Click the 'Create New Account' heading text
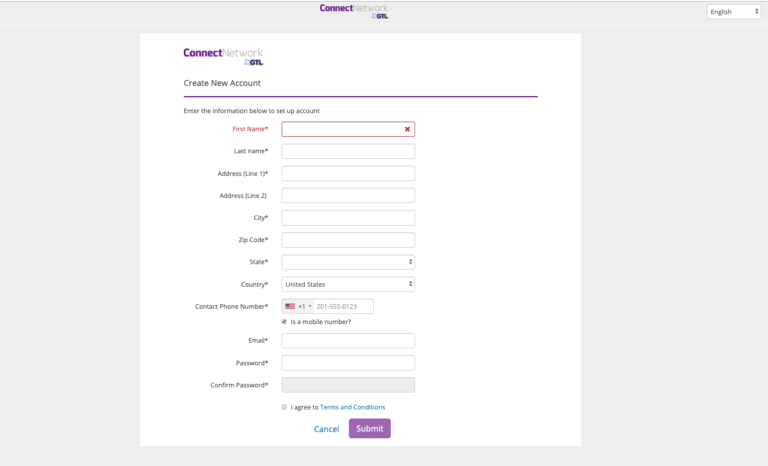The height and width of the screenshot is (466, 768). (x=222, y=83)
